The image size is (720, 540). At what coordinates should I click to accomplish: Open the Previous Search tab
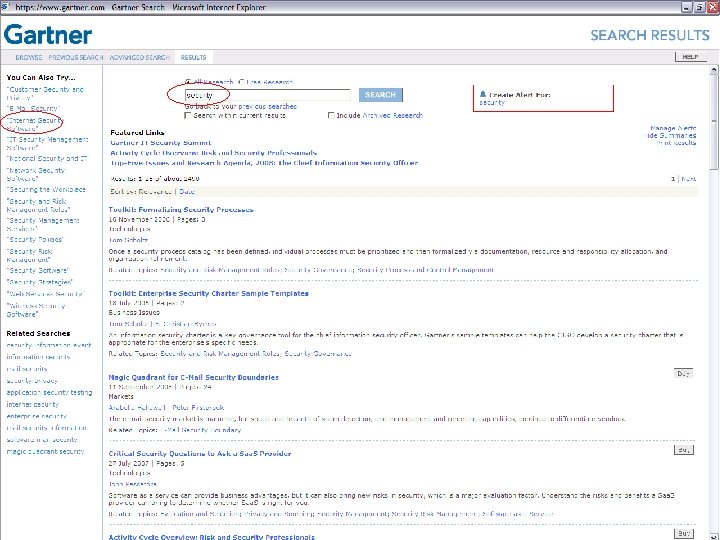pyautogui.click(x=76, y=57)
